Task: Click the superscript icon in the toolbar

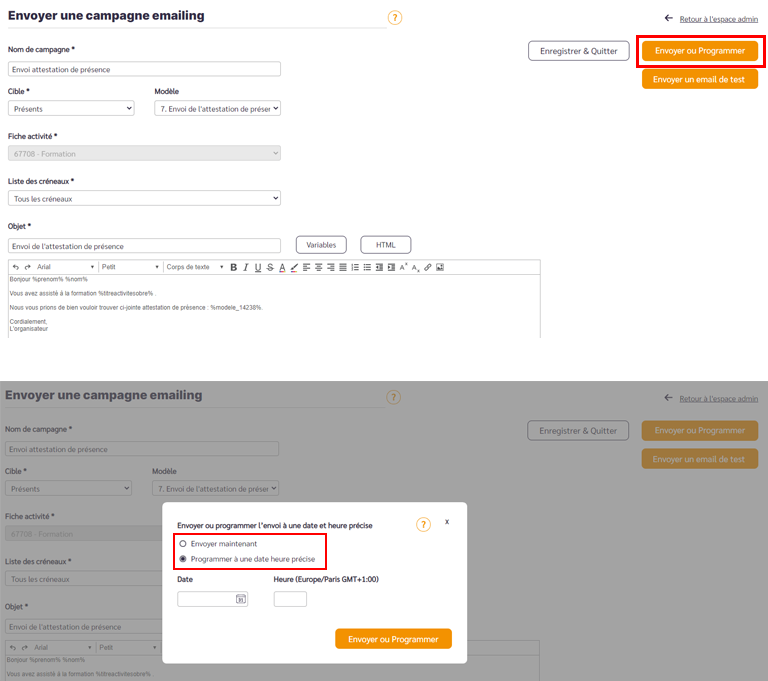Action: click(x=404, y=267)
